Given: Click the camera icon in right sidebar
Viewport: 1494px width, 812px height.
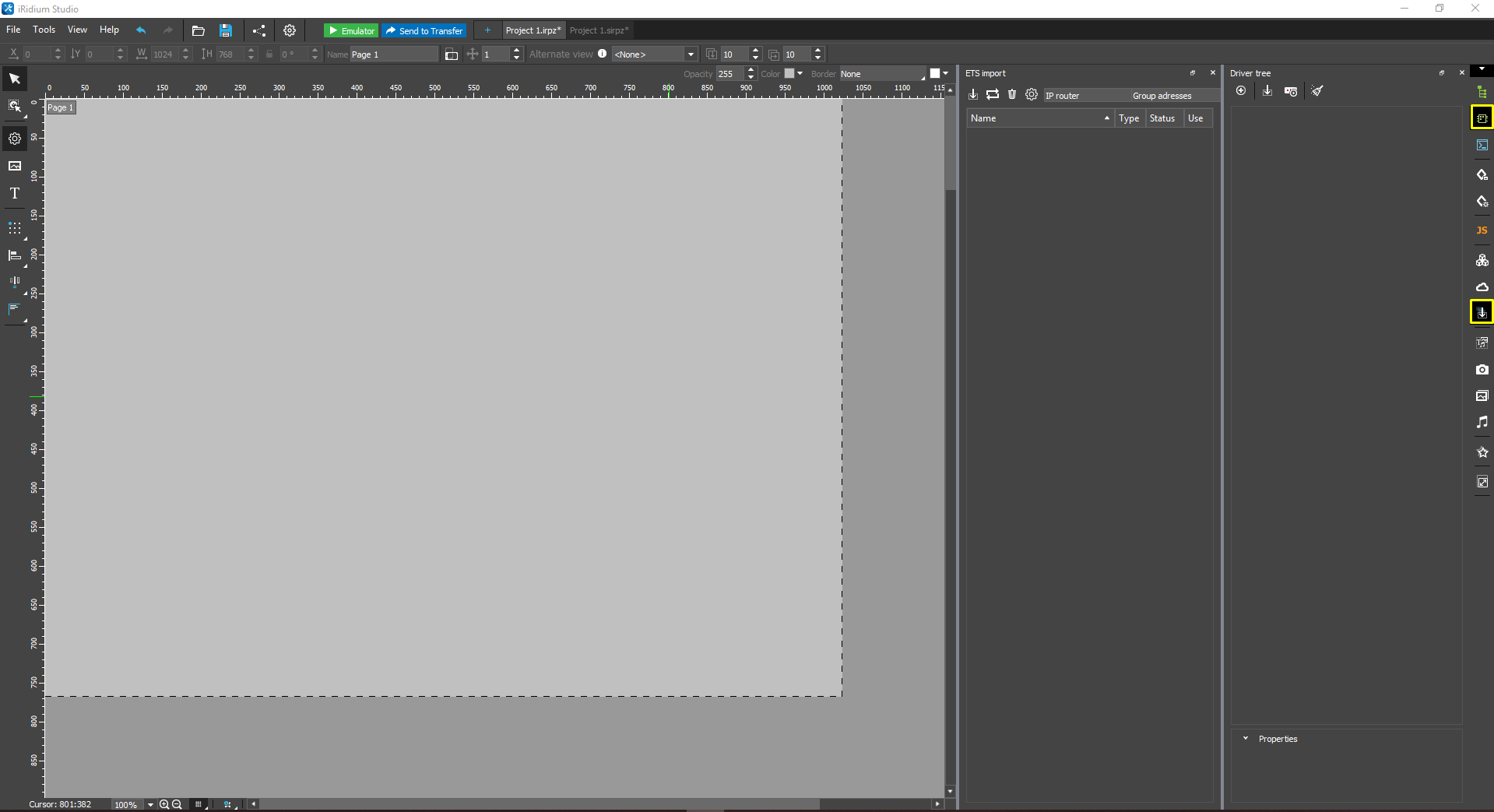Looking at the screenshot, I should pyautogui.click(x=1482, y=370).
